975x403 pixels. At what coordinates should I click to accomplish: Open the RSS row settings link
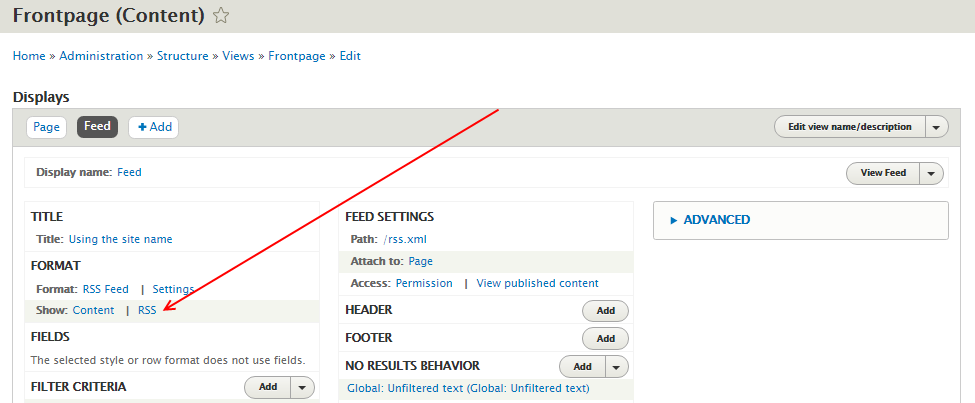coord(147,310)
